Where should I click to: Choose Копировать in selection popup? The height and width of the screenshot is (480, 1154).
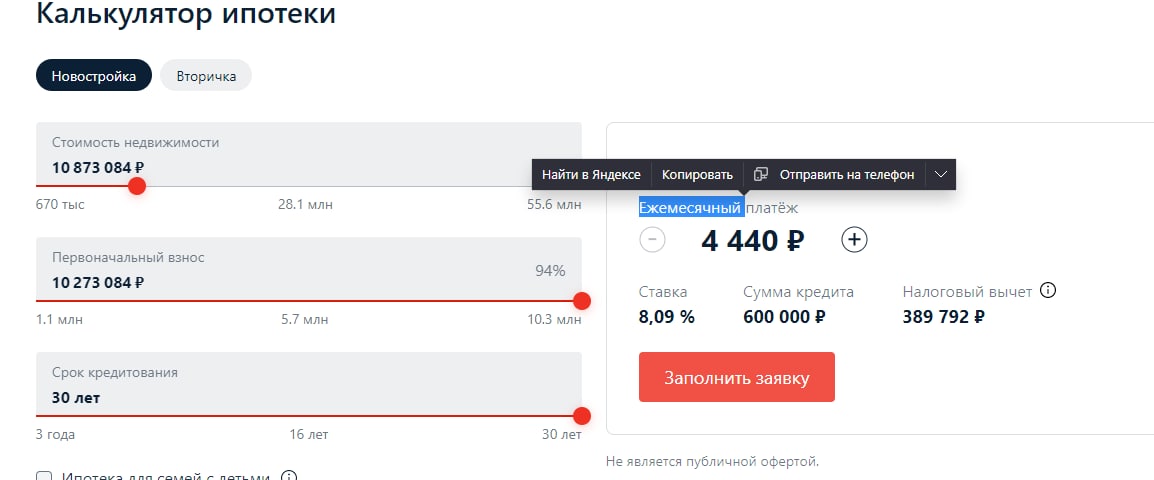point(697,174)
